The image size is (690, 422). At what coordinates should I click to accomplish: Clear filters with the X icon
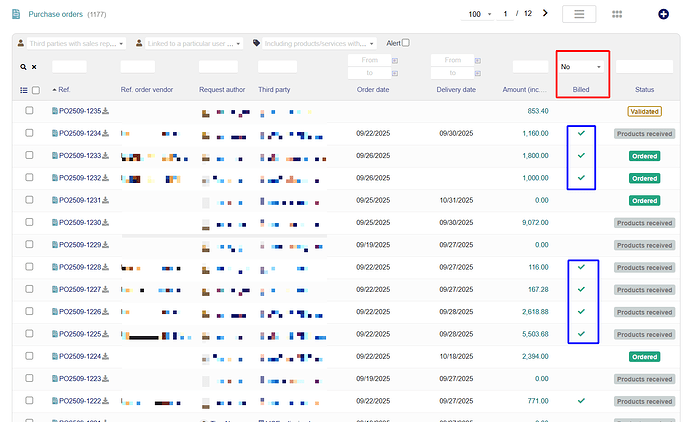tap(34, 67)
